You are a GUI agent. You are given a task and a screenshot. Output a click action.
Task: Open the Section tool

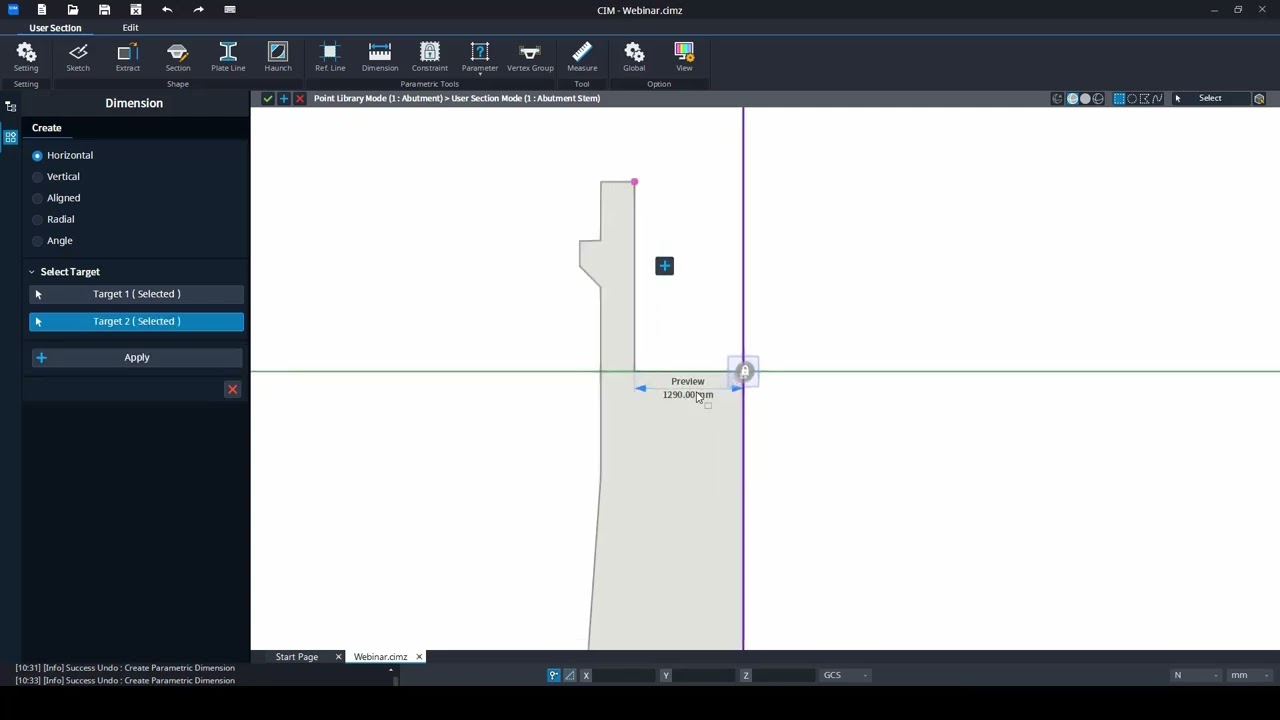click(x=178, y=57)
